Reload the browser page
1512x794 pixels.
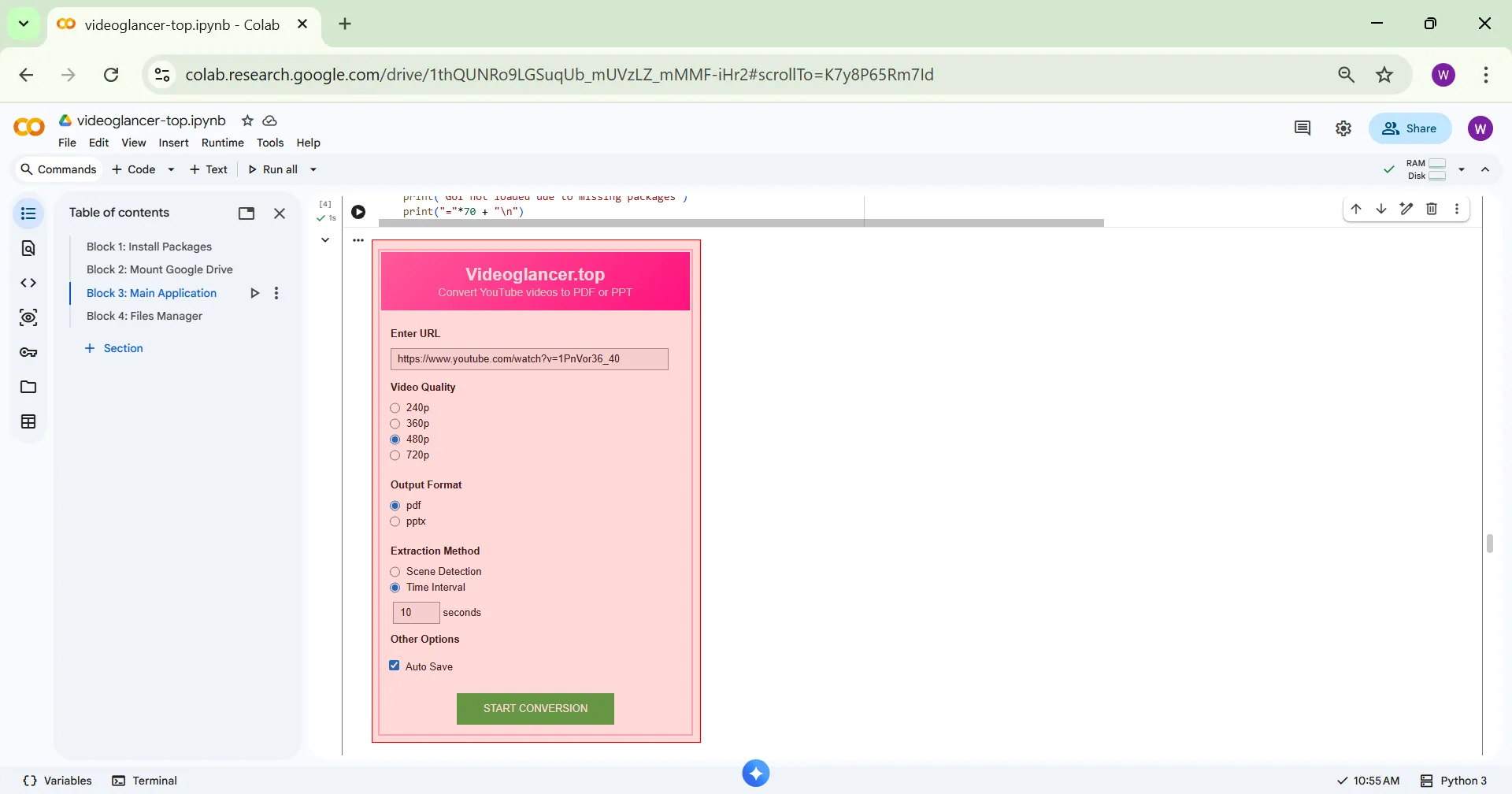click(x=111, y=75)
